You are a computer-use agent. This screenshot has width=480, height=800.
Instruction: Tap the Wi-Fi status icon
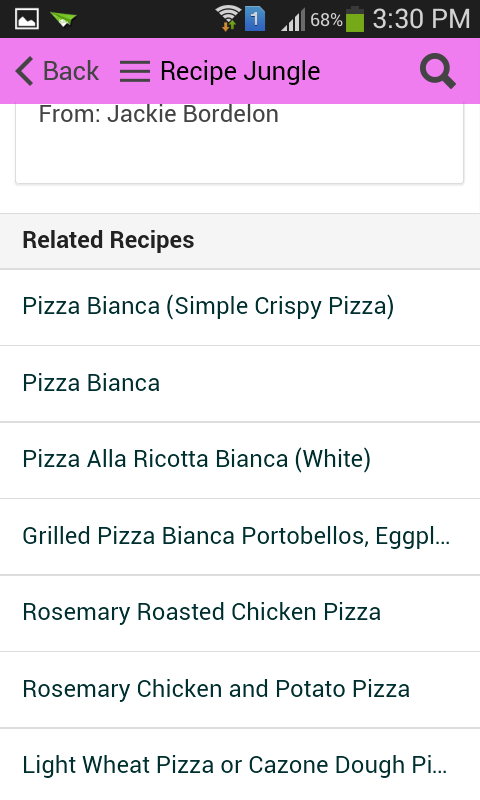(x=228, y=18)
